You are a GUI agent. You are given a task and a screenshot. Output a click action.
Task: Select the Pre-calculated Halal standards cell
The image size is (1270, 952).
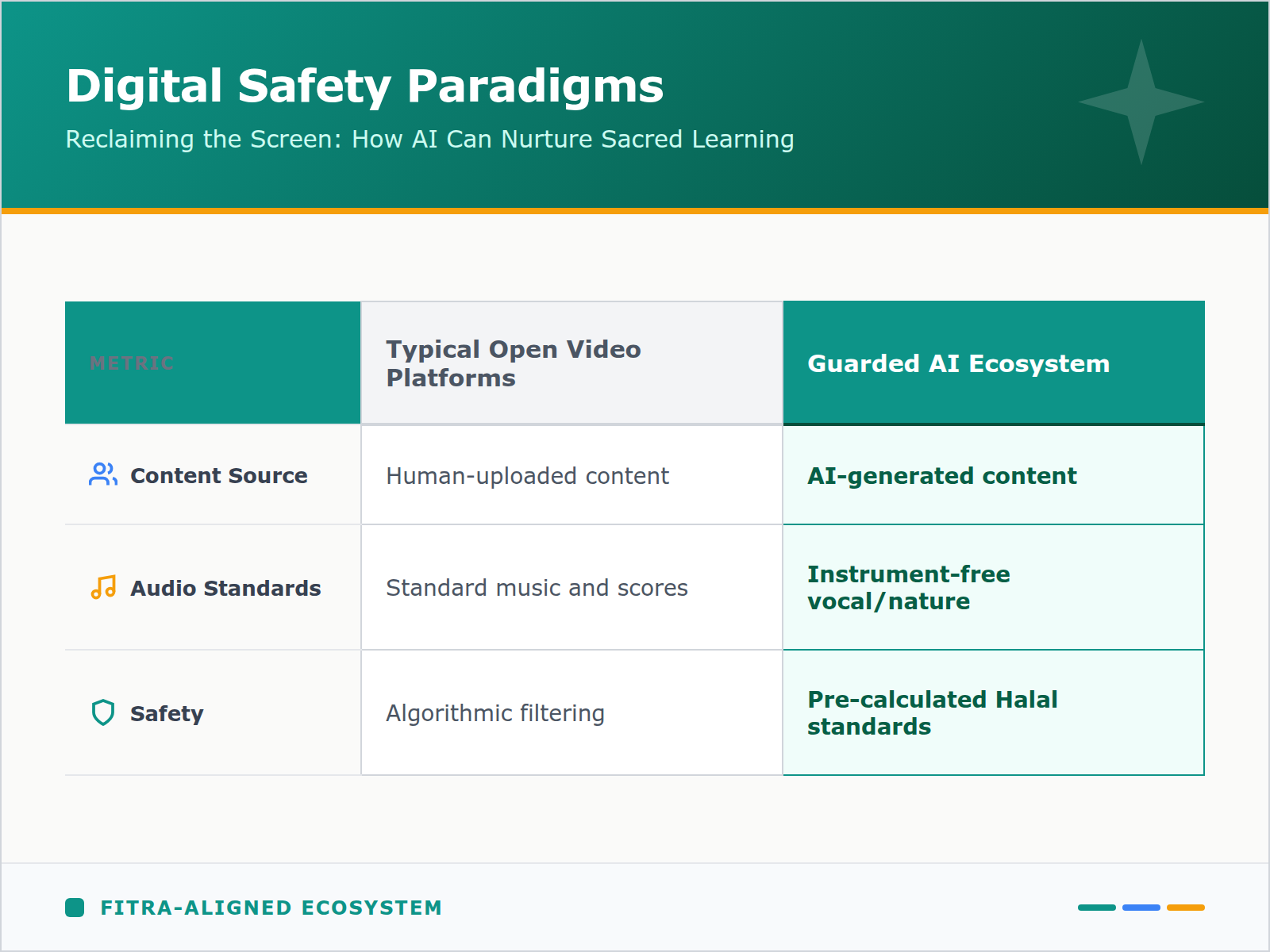(x=932, y=712)
